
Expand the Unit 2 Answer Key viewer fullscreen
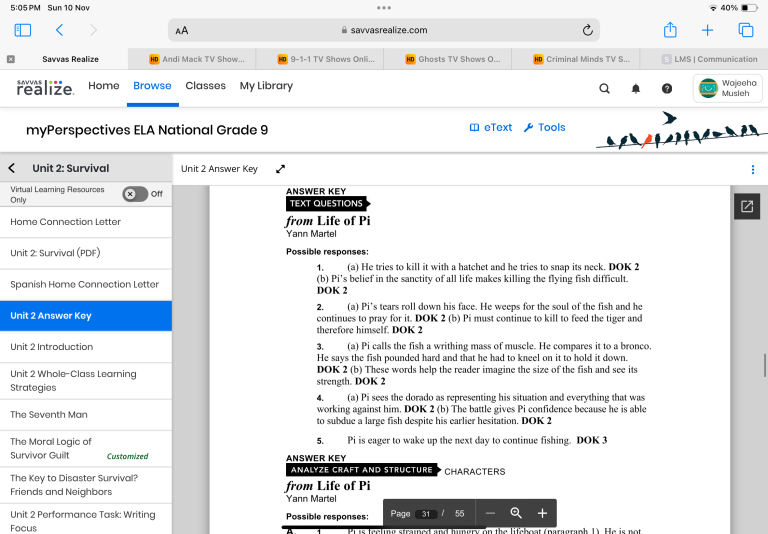(x=281, y=169)
